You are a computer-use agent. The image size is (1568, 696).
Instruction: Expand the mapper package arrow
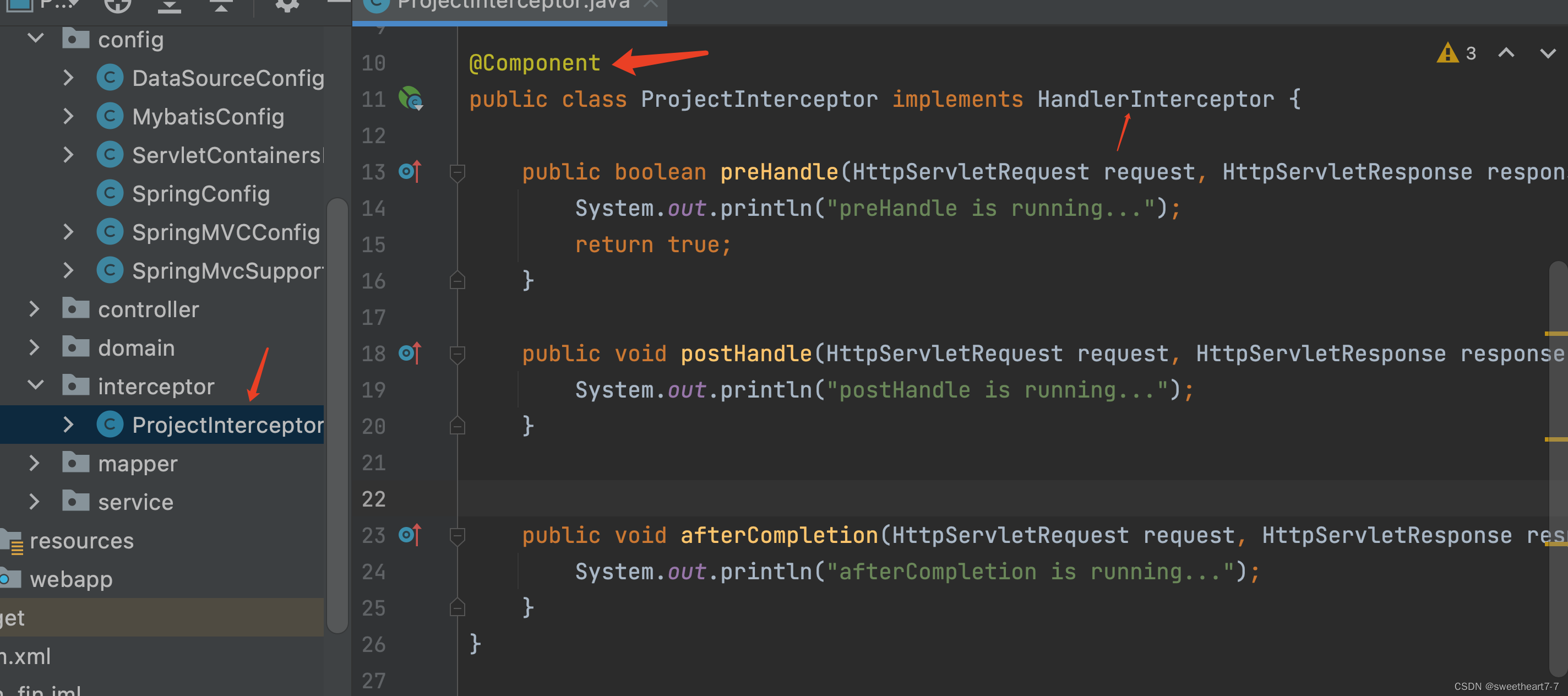pyautogui.click(x=34, y=464)
